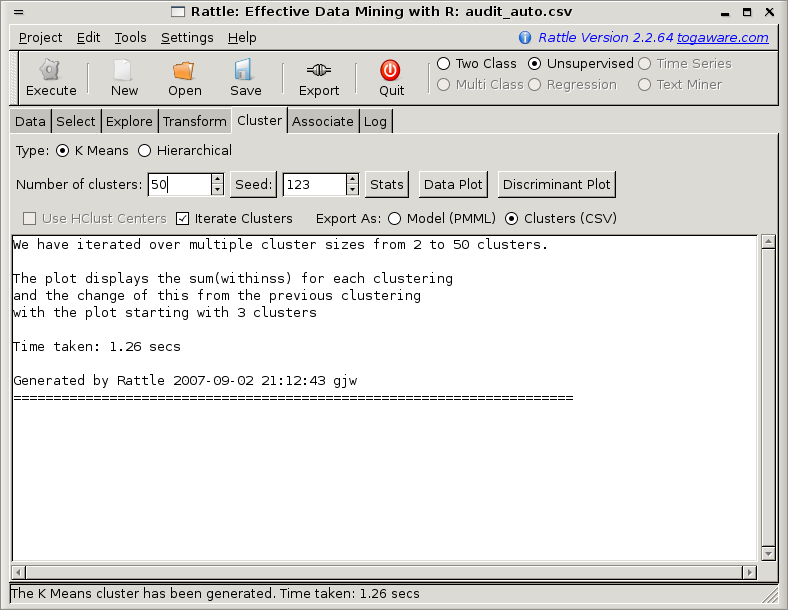Click the Stats button
The width and height of the screenshot is (788, 610).
(386, 184)
